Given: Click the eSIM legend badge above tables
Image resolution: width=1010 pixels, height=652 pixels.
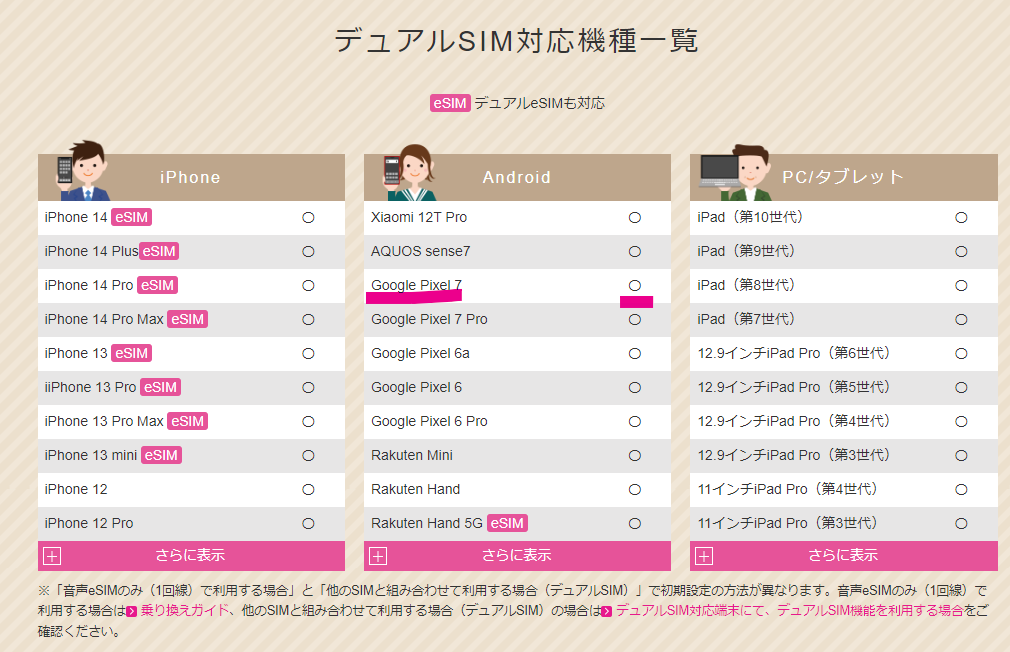Looking at the screenshot, I should coord(450,103).
